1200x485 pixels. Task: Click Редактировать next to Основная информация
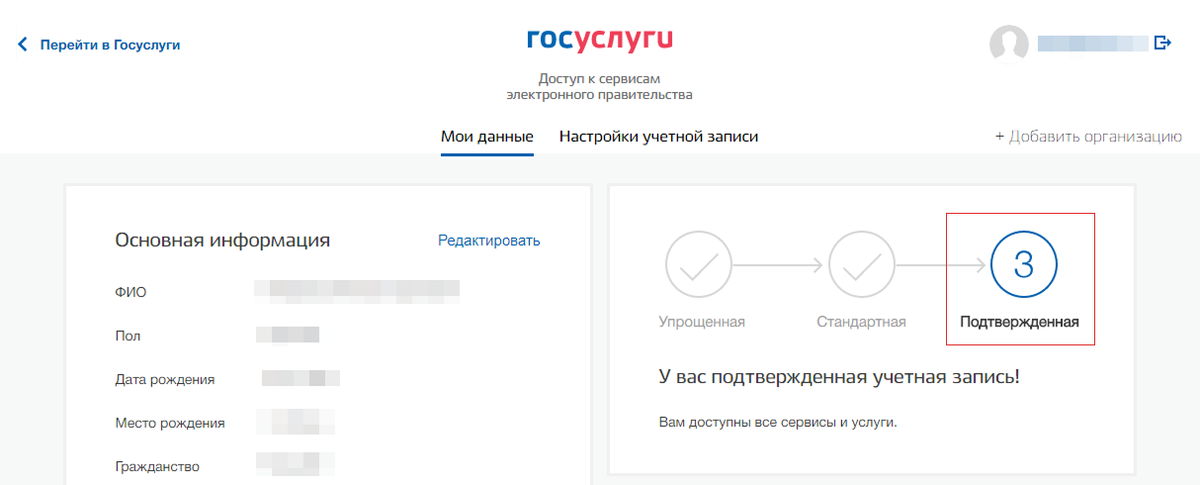[x=489, y=241]
